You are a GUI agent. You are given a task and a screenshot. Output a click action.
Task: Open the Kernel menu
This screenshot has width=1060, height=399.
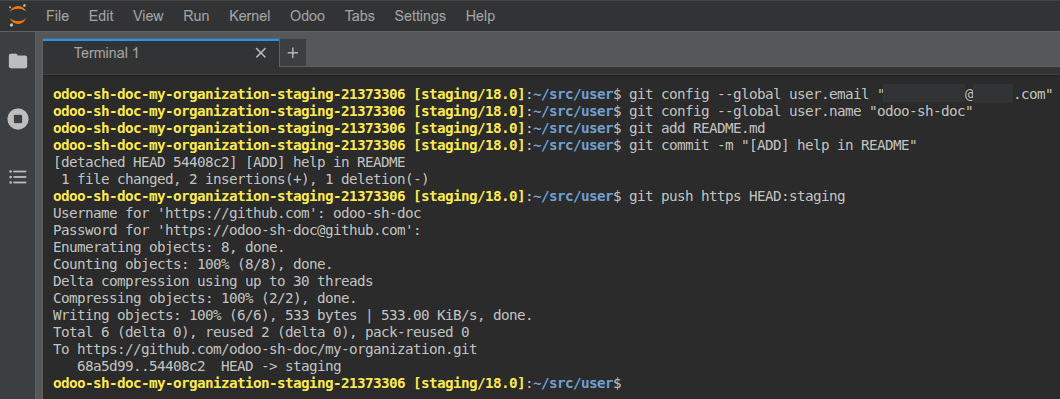(249, 16)
